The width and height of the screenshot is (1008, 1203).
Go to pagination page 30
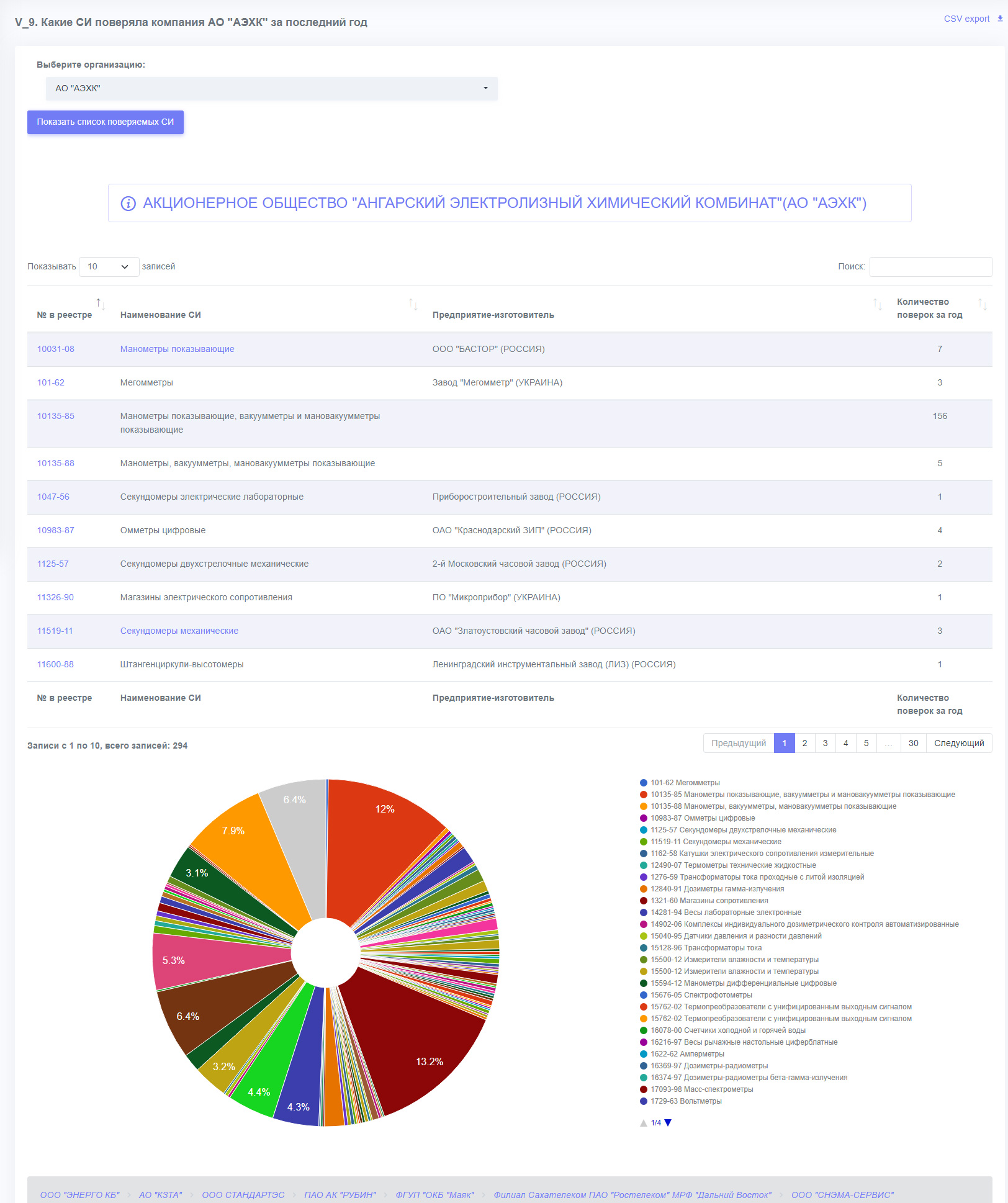tap(914, 743)
